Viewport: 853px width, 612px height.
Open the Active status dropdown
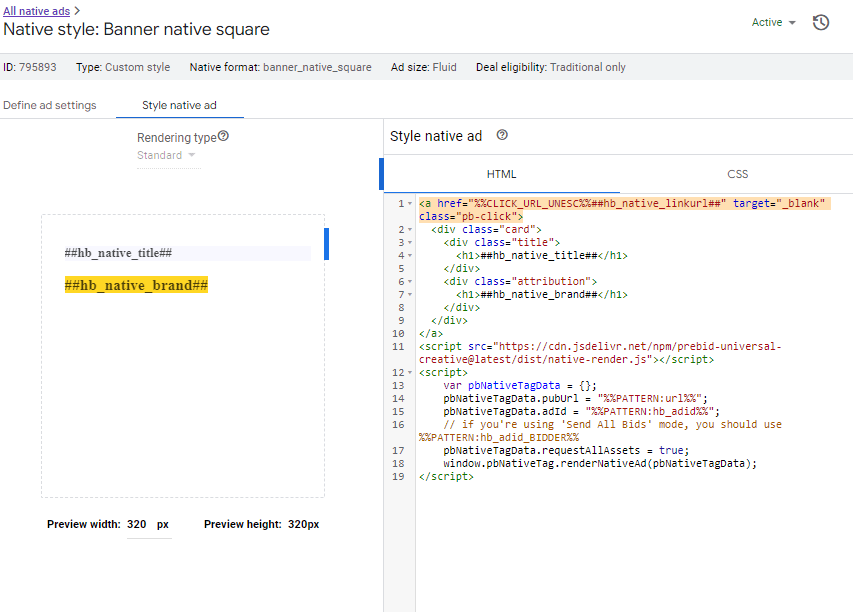pyautogui.click(x=773, y=22)
